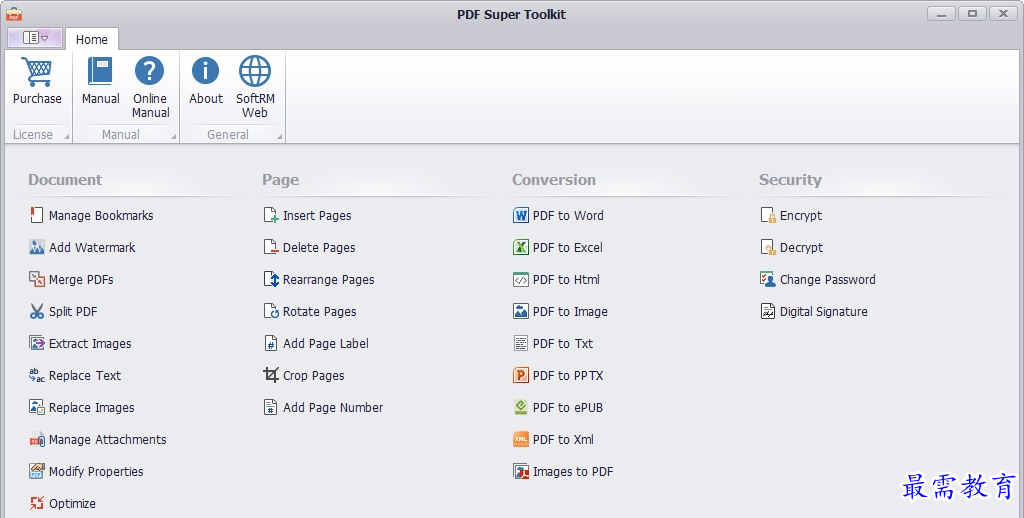Open the Merge PDFs text link
1024x518 pixels.
81,280
